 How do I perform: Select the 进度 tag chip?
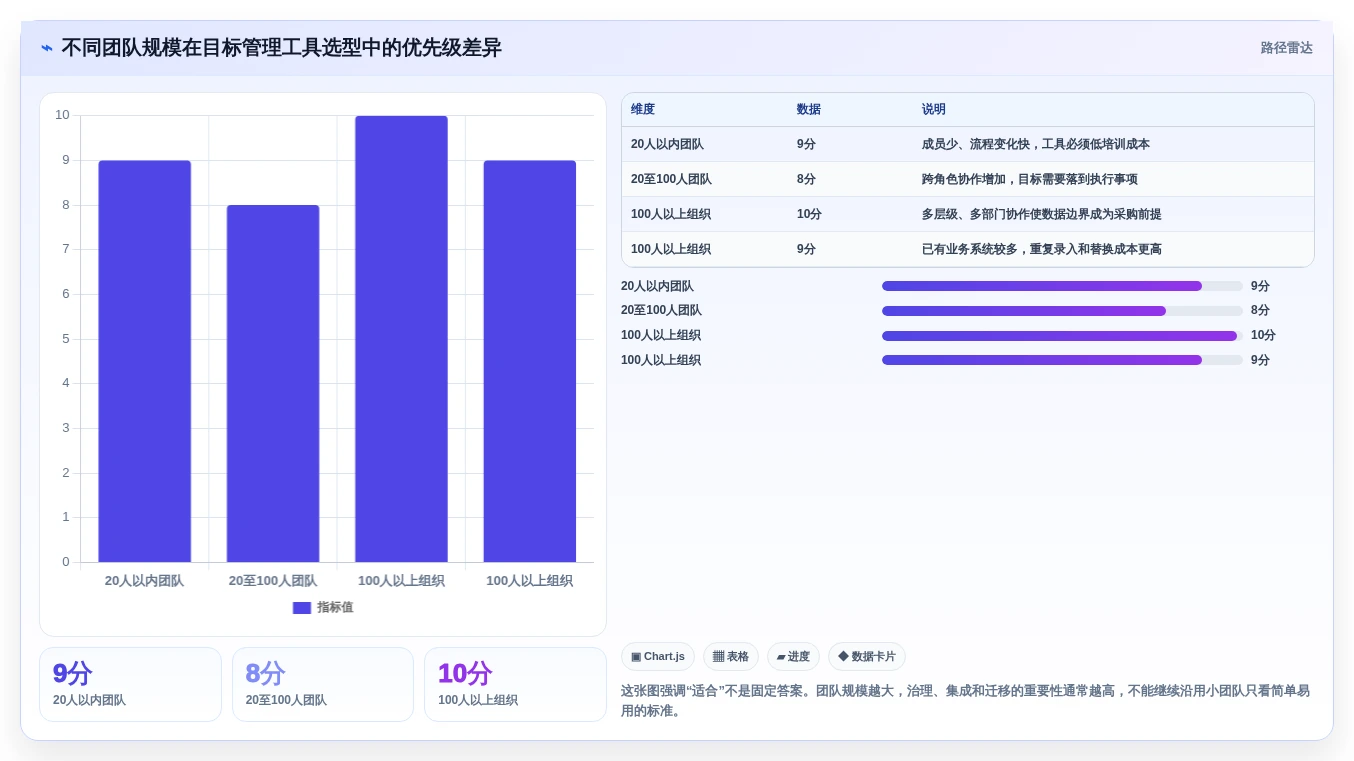pyautogui.click(x=793, y=657)
